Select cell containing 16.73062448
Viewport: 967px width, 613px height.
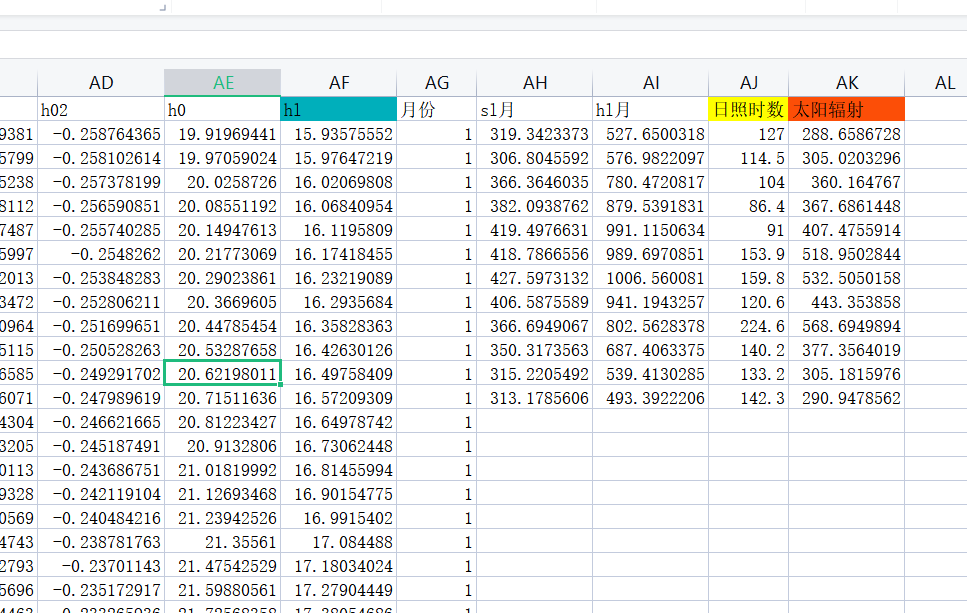point(339,446)
